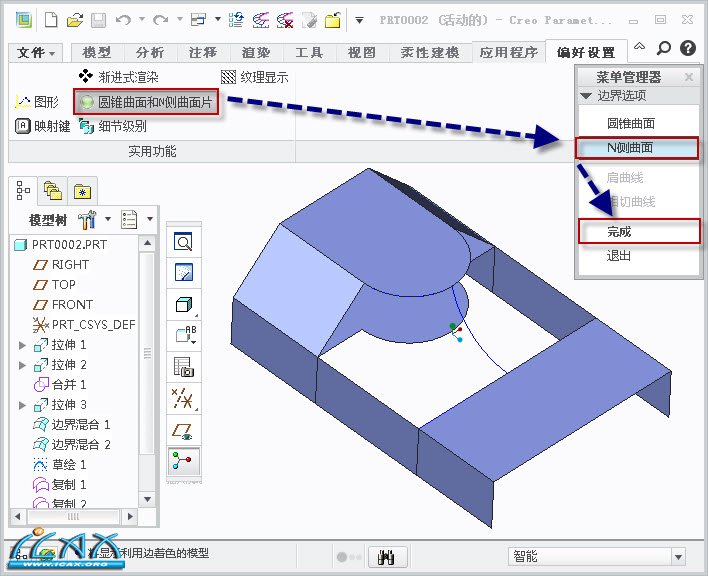
Task: Click the view manager icon
Action: [184, 367]
